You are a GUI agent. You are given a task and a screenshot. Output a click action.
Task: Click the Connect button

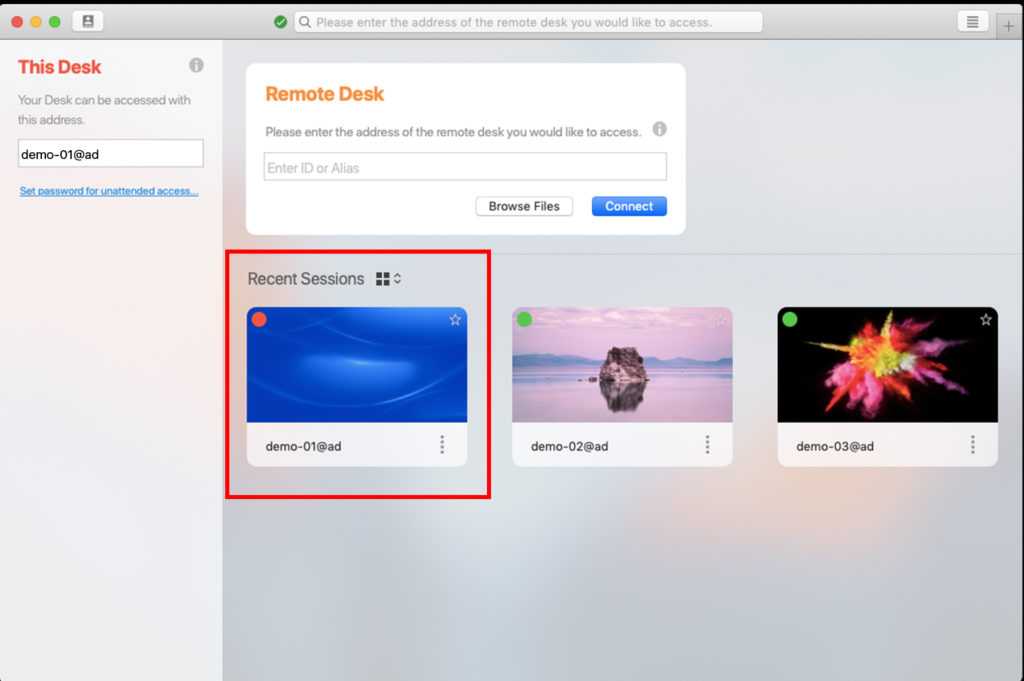pos(629,206)
